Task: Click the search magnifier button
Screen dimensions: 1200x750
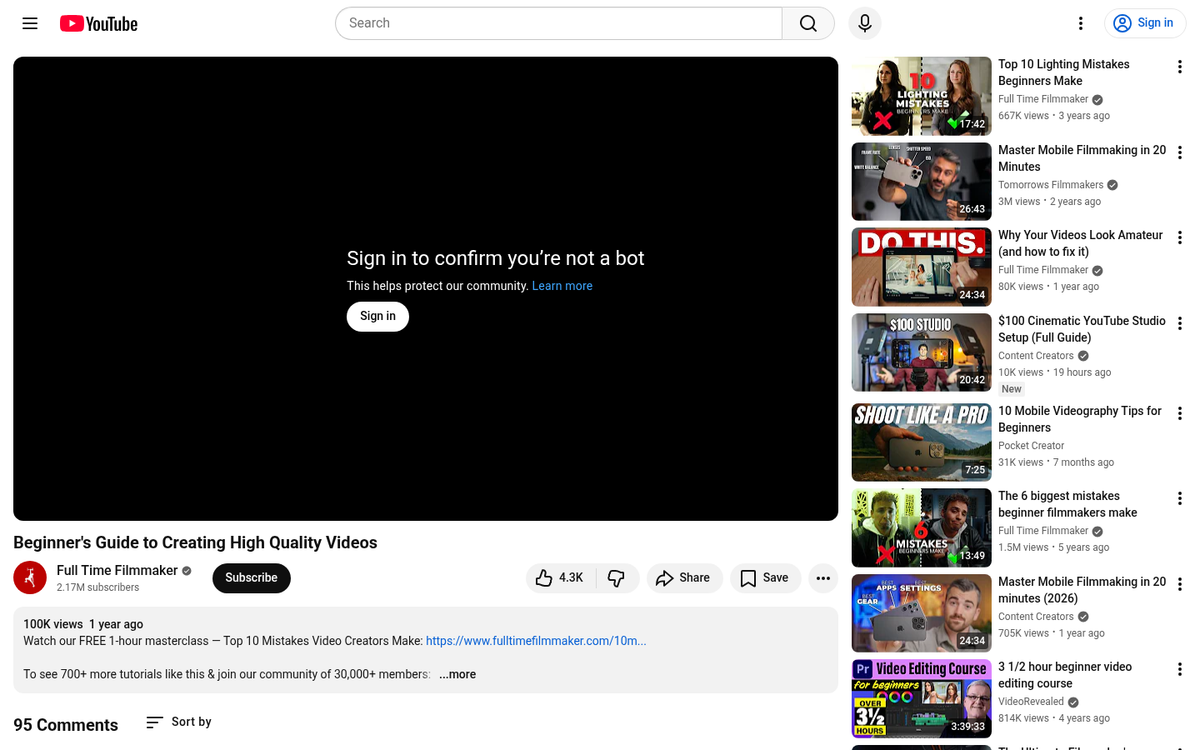Action: click(x=808, y=23)
